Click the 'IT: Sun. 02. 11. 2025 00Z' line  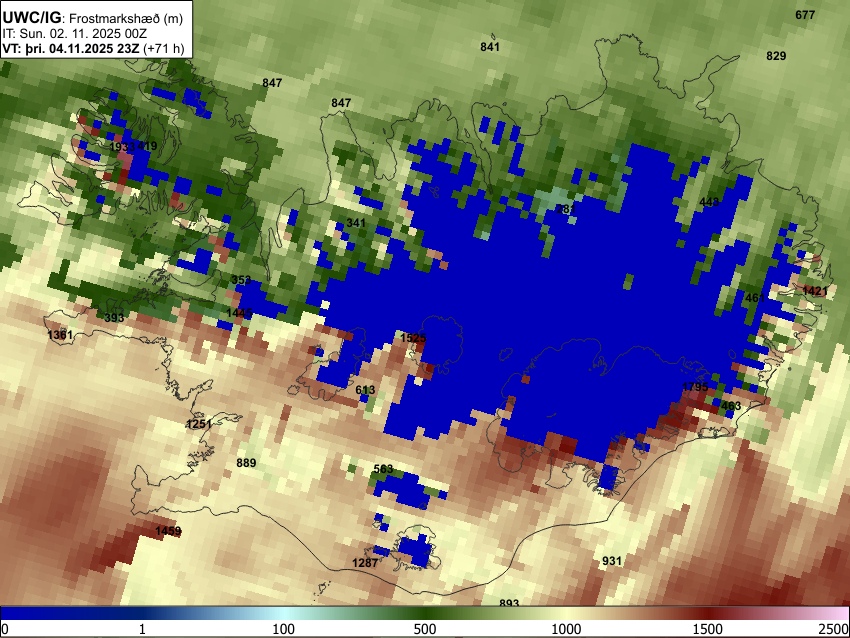(74, 34)
